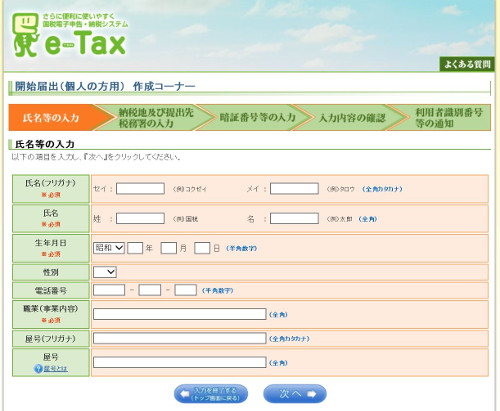The width and height of the screenshot is (500, 411).
Task: Focus the 屋号 trade name input field
Action: (180, 362)
